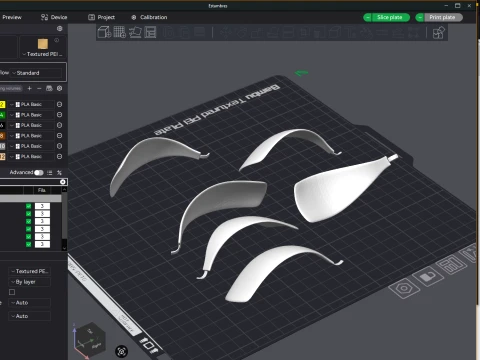This screenshot has width=480, height=360.
Task: Edit the preset of green filament 4
Action: pyautogui.click(x=59, y=115)
